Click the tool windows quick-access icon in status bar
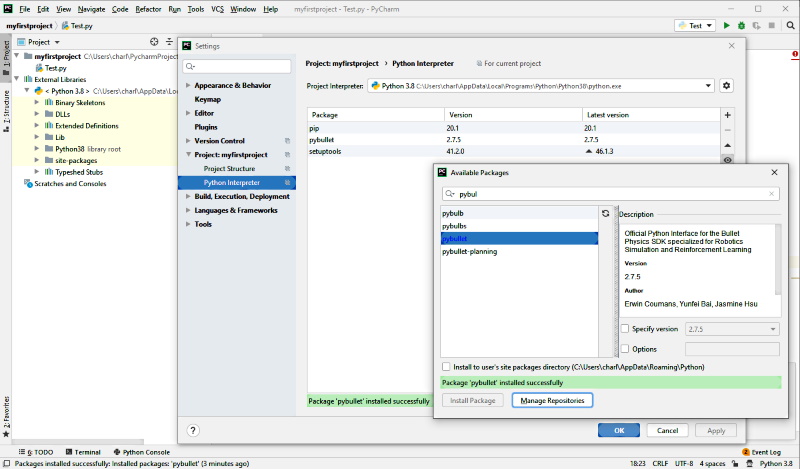The image size is (800, 469). 7,463
